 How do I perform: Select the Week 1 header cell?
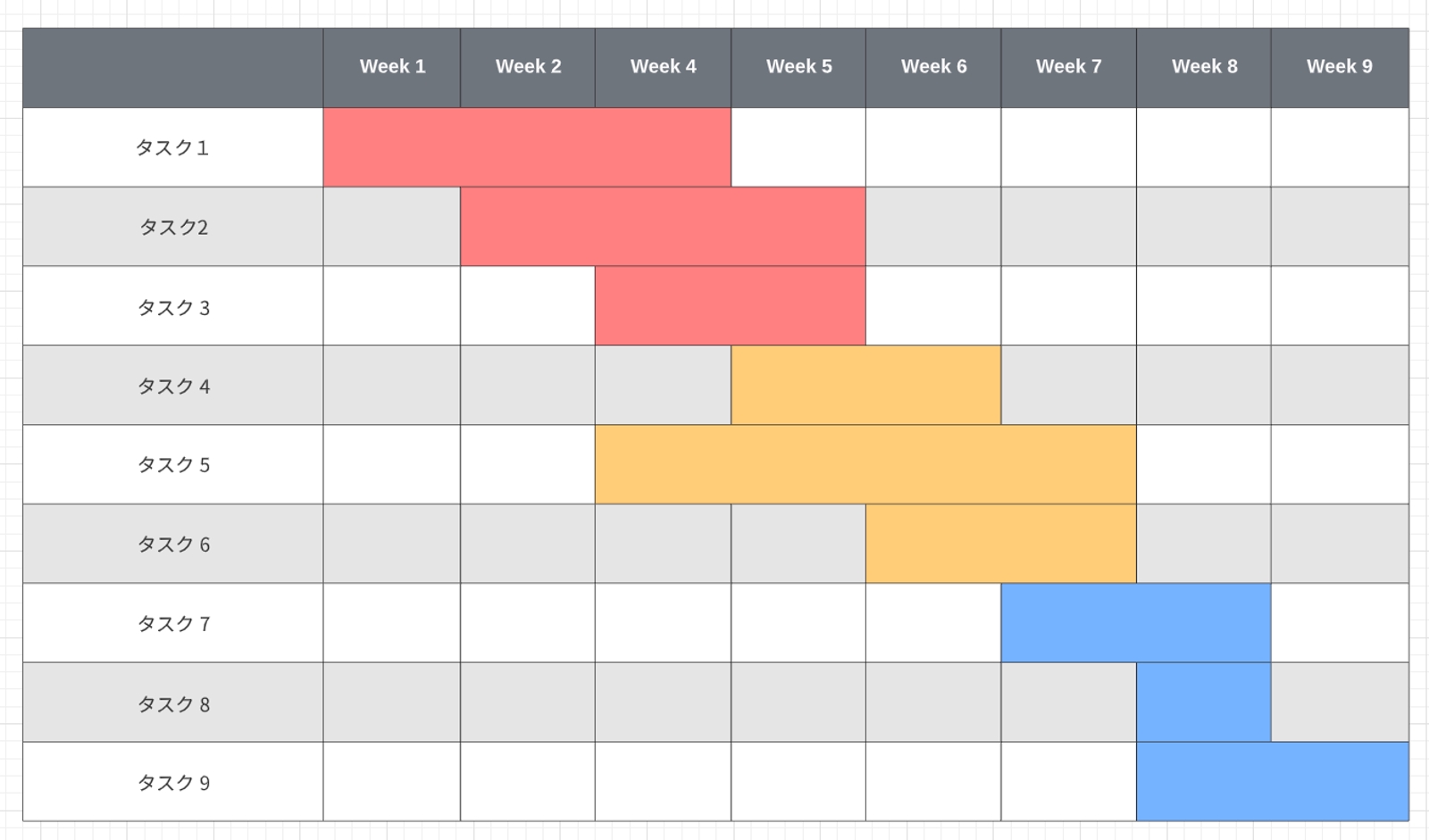pos(392,67)
